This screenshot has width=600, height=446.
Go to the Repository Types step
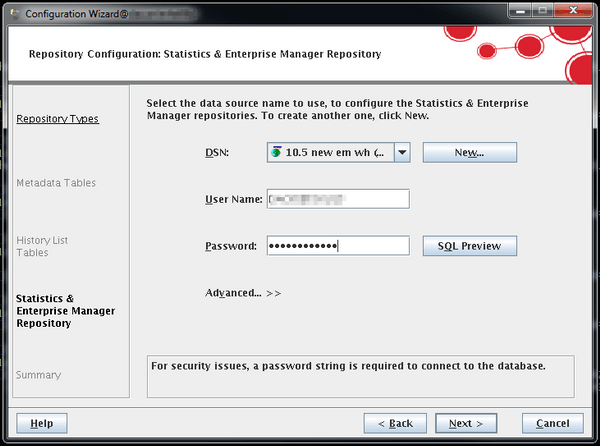point(58,119)
